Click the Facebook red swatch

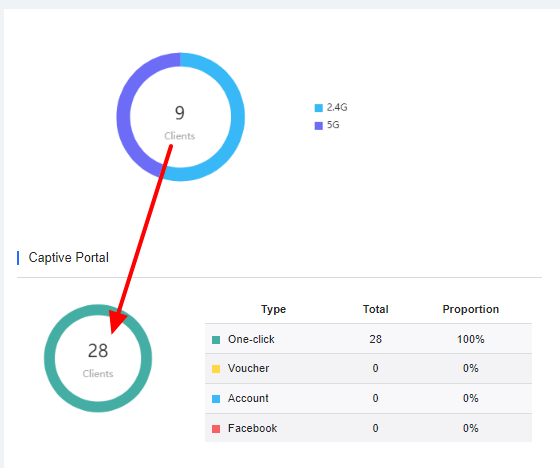click(x=216, y=429)
